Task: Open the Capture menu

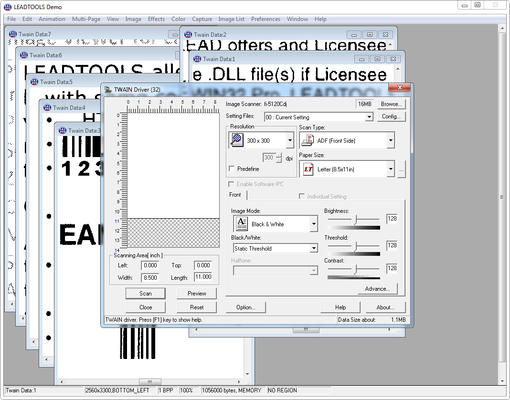Action: coord(202,19)
